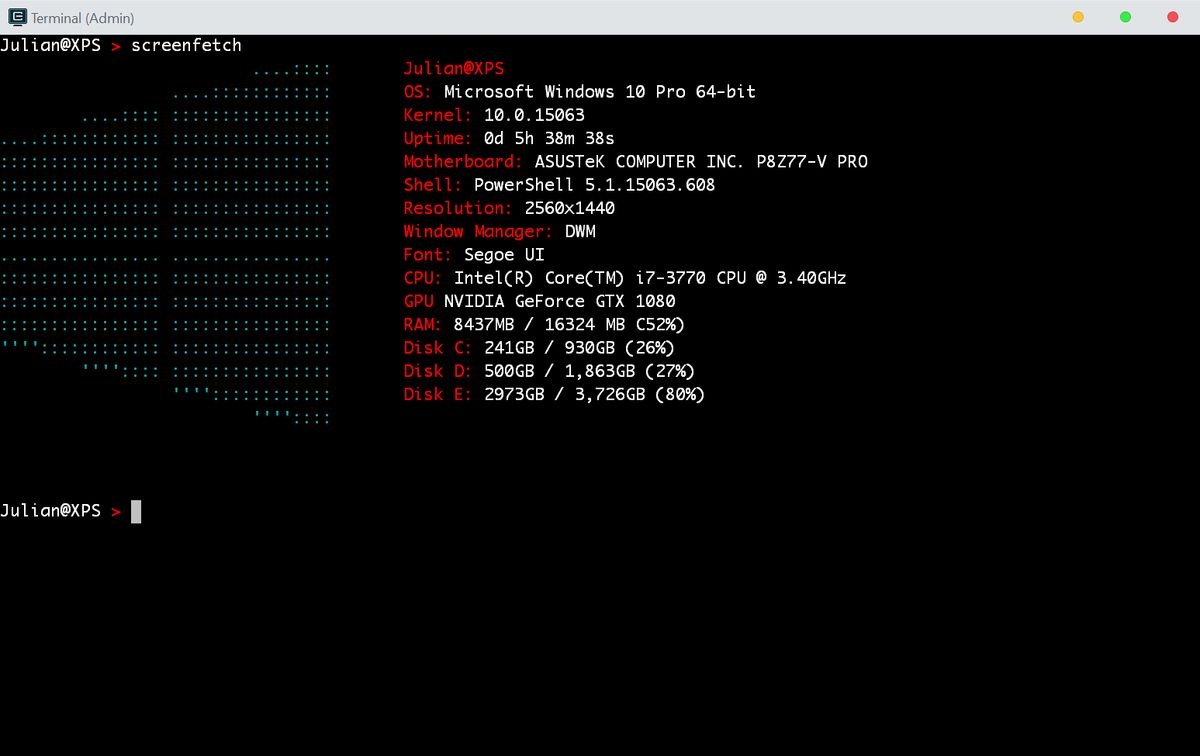Click the 'Terminal (Admin)' window title text
This screenshot has height=756, width=1200.
[82, 18]
